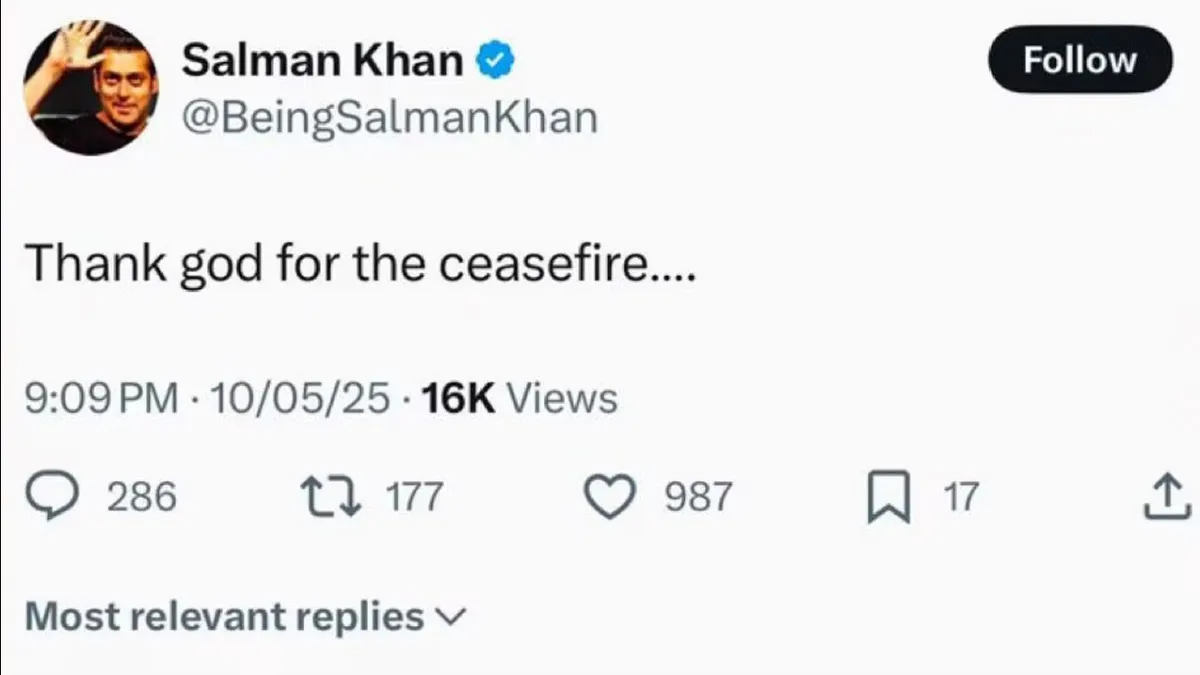This screenshot has height=675, width=1200.
Task: Click the Follow button
Action: pos(1079,59)
